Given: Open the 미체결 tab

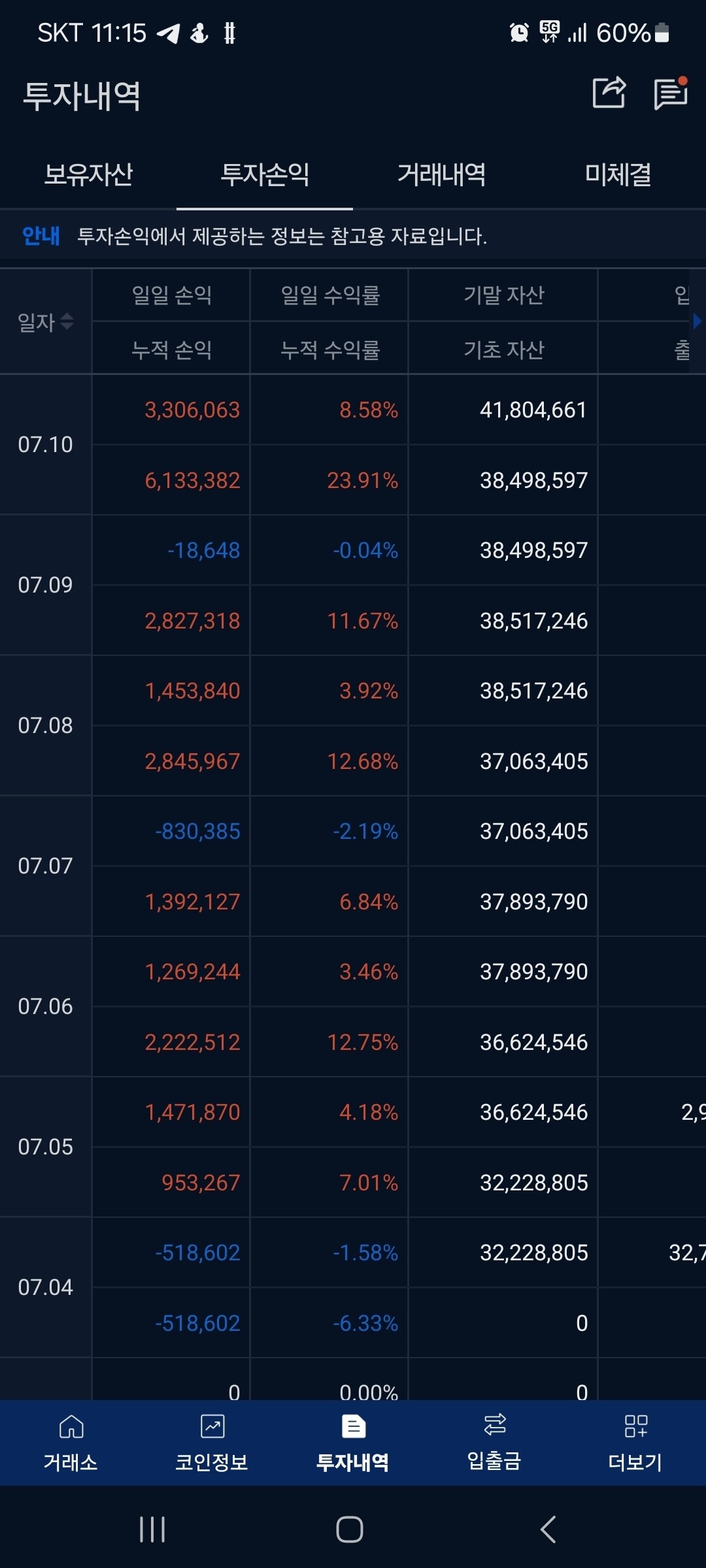Looking at the screenshot, I should click(x=618, y=174).
